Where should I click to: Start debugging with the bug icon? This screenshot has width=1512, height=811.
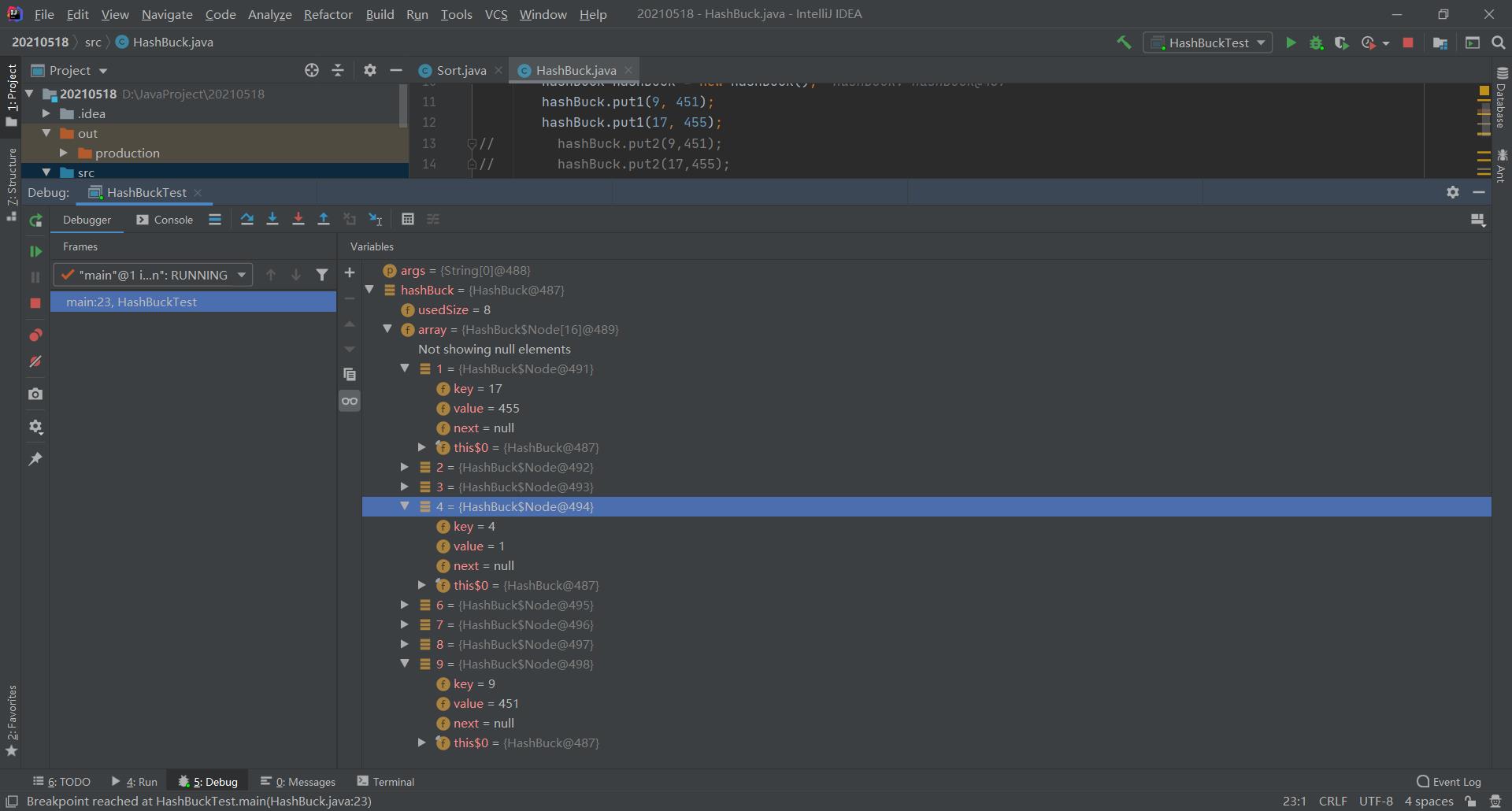(1316, 43)
